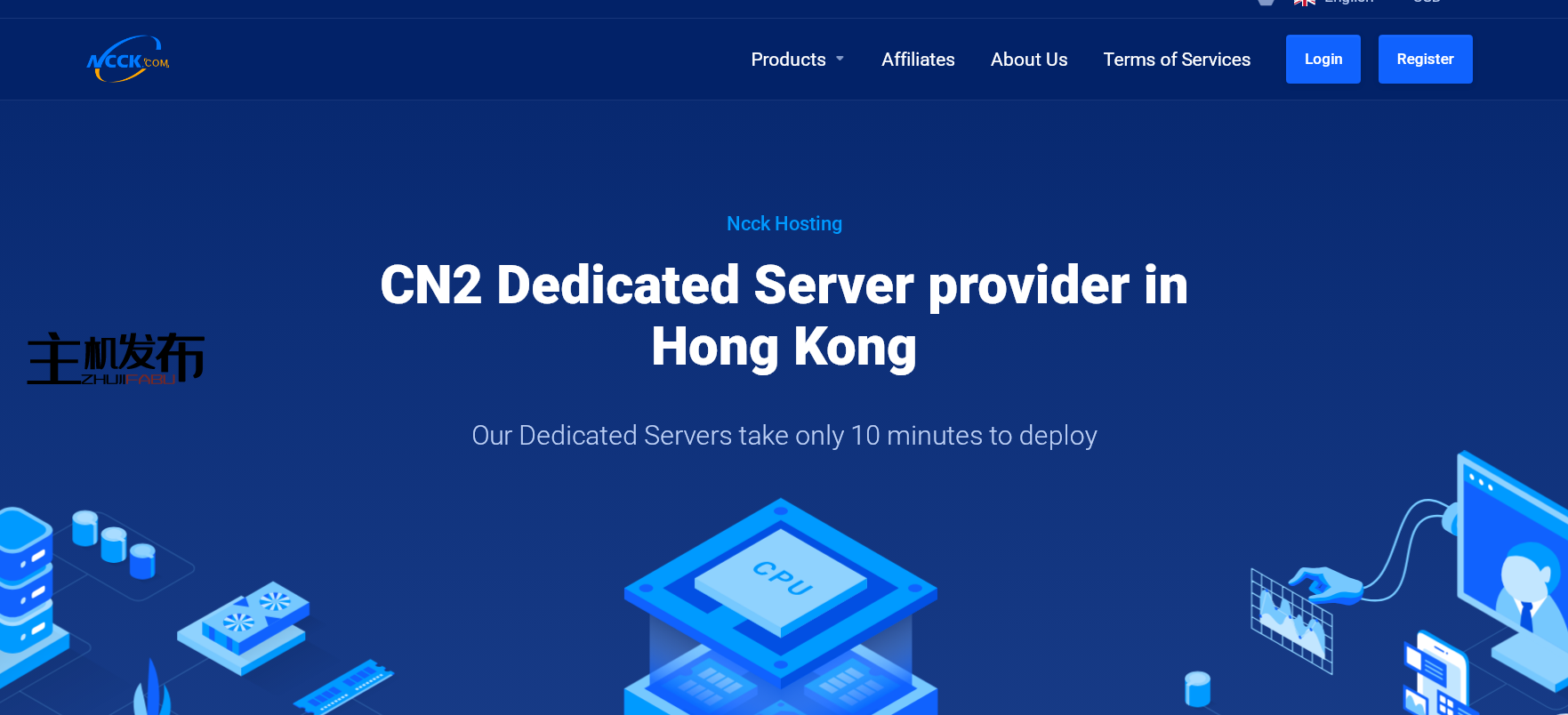The image size is (1568, 715).
Task: Open the English language selector
Action: tap(1348, 2)
